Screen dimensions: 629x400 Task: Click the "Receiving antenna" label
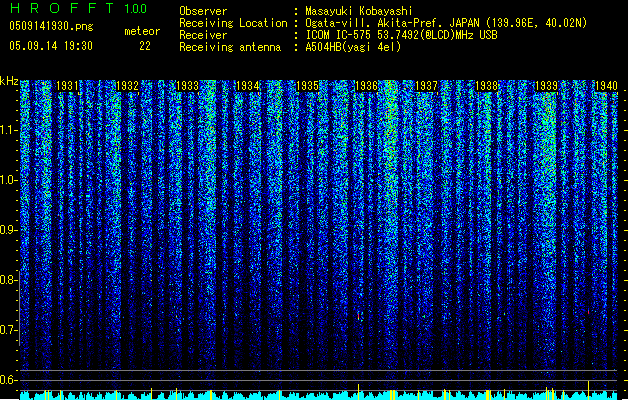[x=230, y=47]
